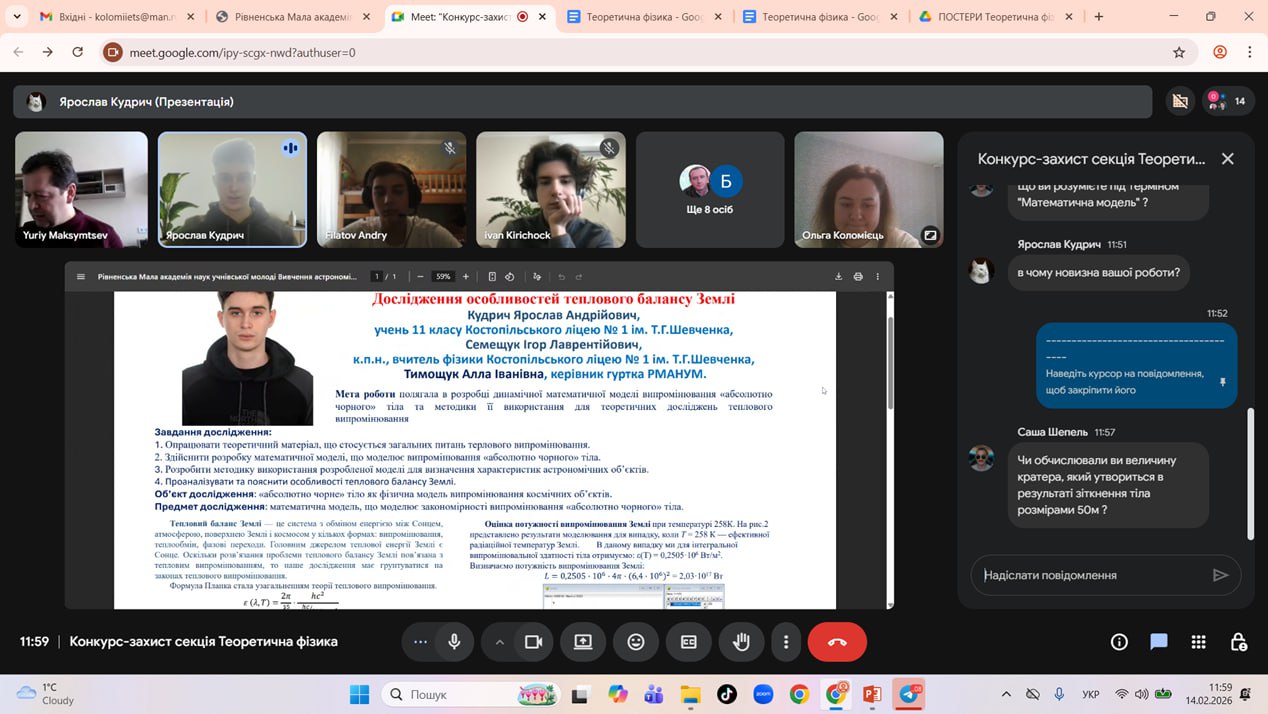
Task: Expand video settings arrow beside camera
Action: (499, 642)
